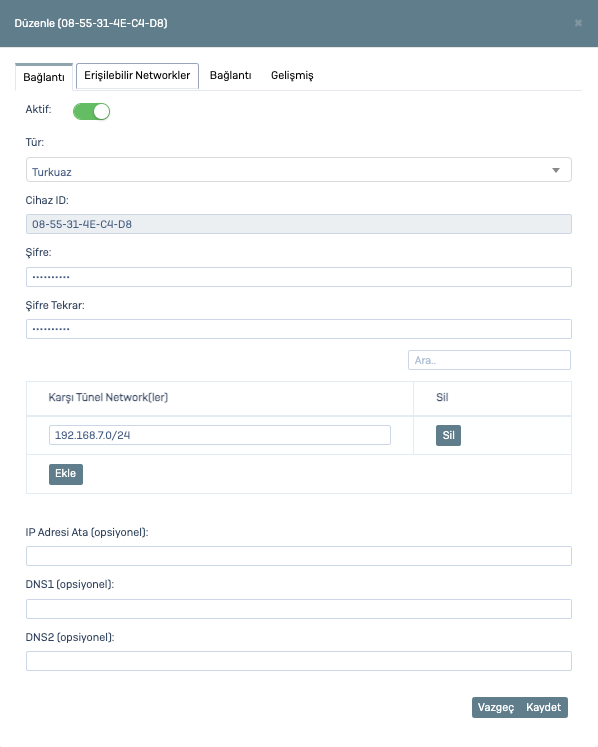Close the Düzenle dialog with the X icon
The height and width of the screenshot is (747, 598).
[x=578, y=23]
